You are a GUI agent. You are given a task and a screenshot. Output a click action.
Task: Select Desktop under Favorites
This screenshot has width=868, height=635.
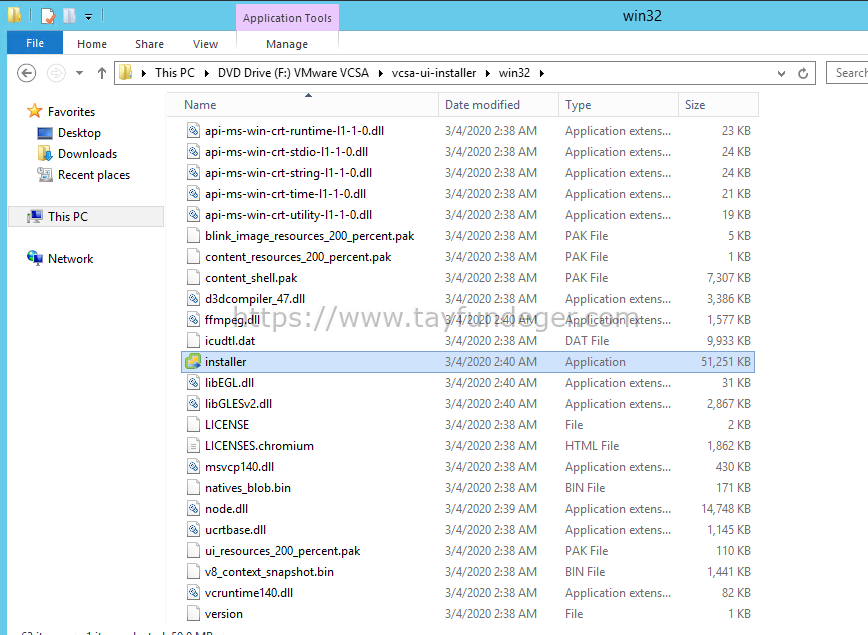pyautogui.click(x=79, y=133)
